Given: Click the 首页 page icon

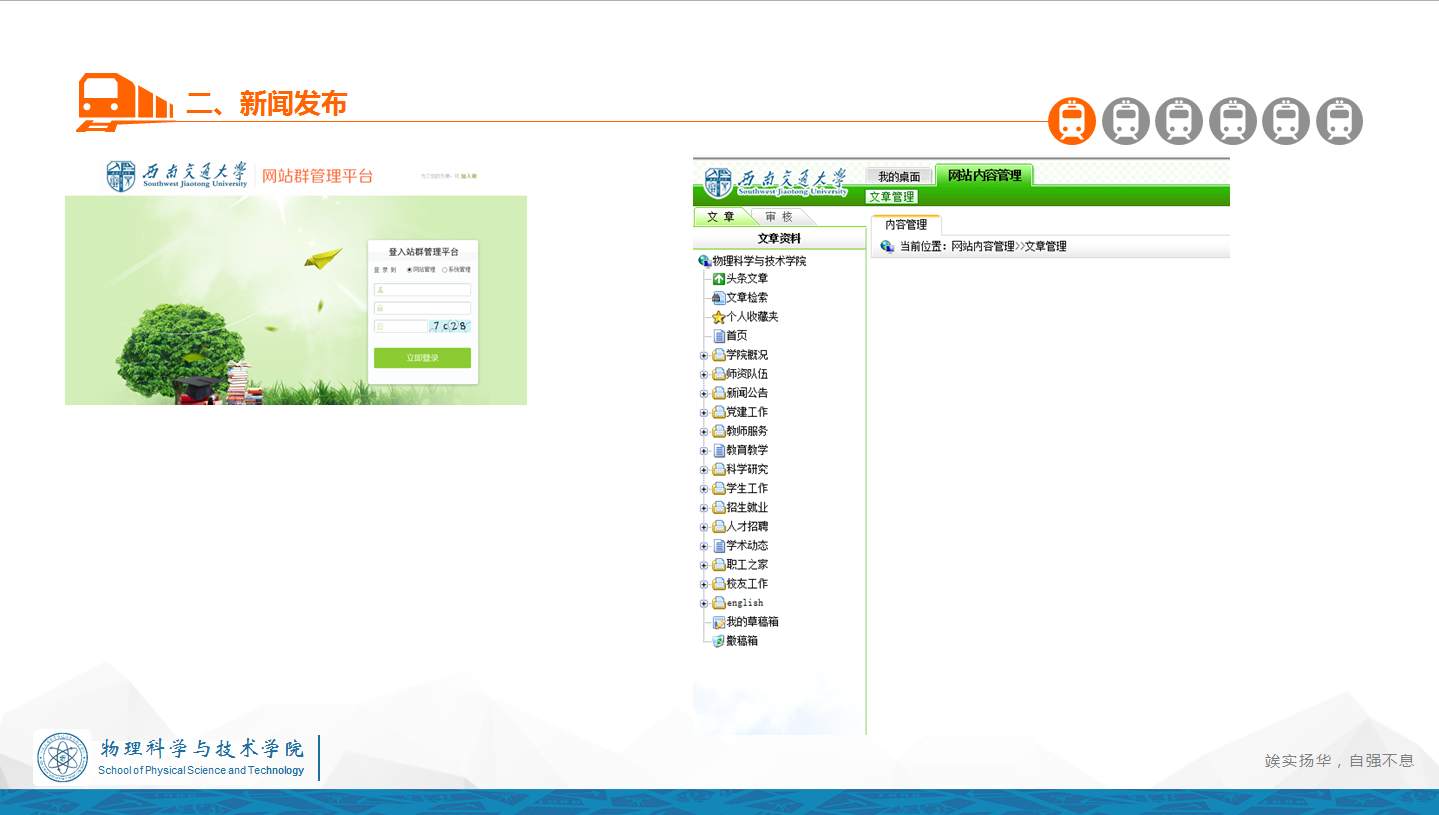Looking at the screenshot, I should pos(718,336).
